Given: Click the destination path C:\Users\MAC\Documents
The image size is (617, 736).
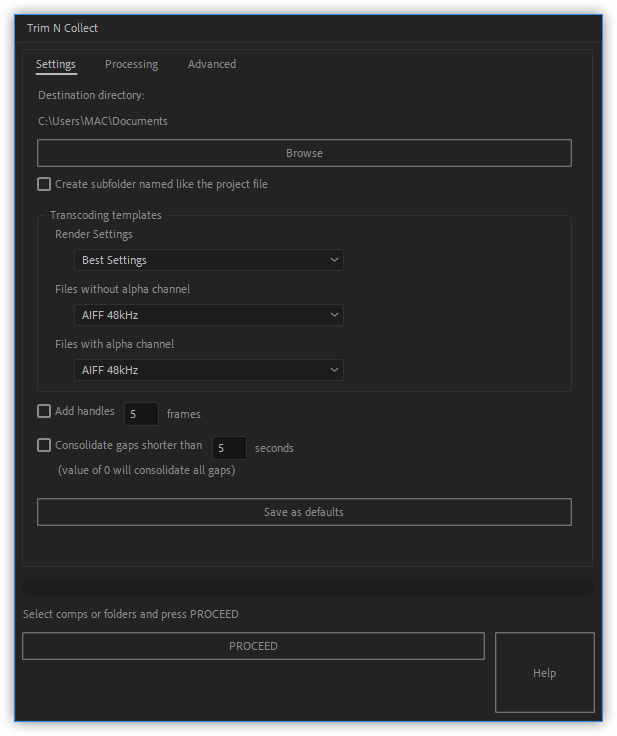Looking at the screenshot, I should pos(103,121).
